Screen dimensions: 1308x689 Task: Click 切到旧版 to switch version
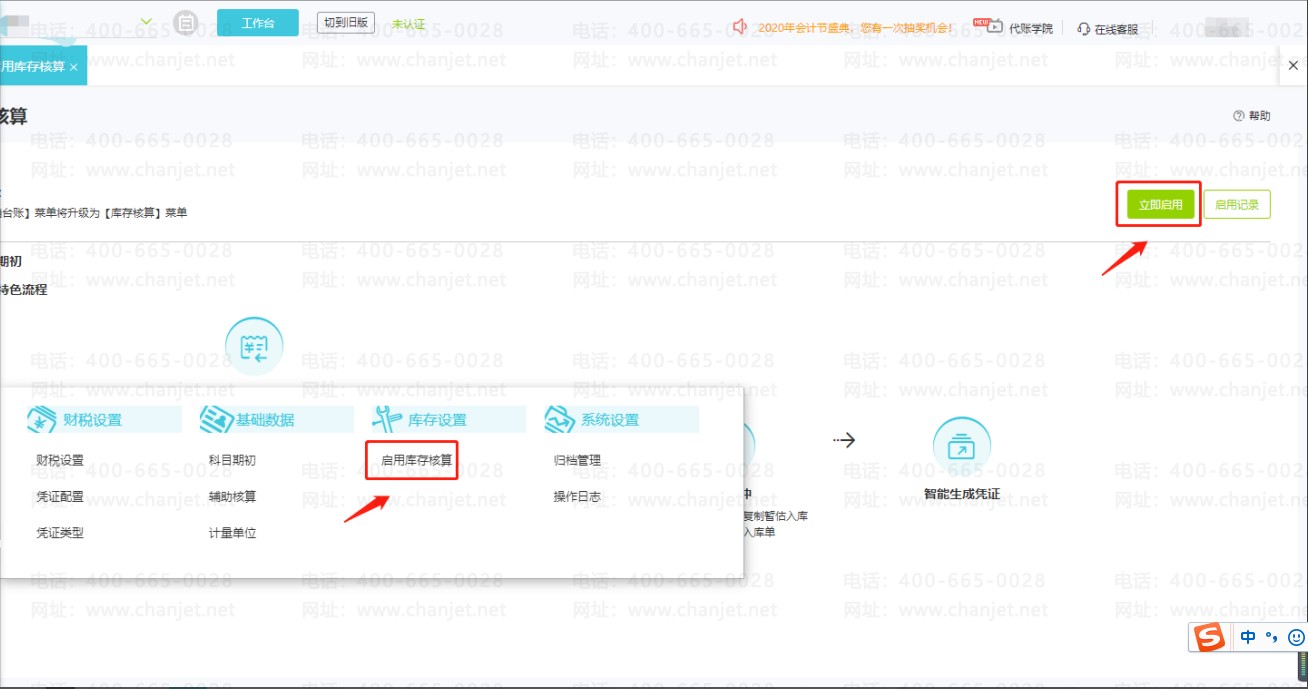pos(346,22)
